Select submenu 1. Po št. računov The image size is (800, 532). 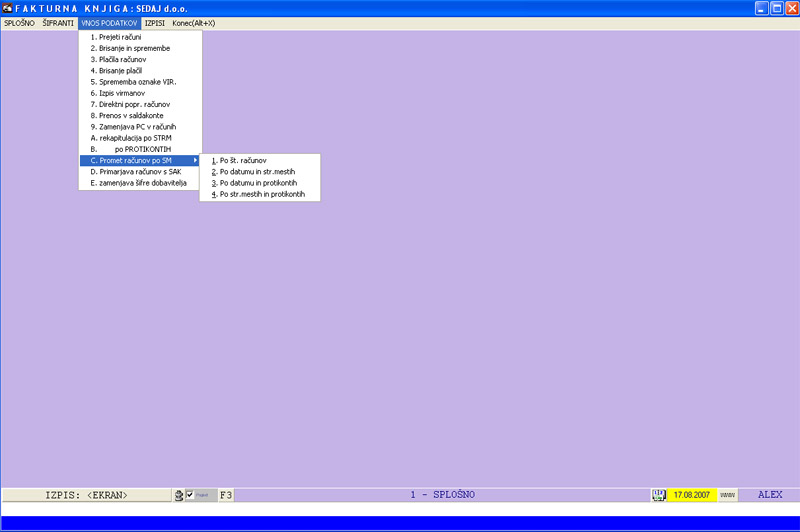pyautogui.click(x=260, y=160)
